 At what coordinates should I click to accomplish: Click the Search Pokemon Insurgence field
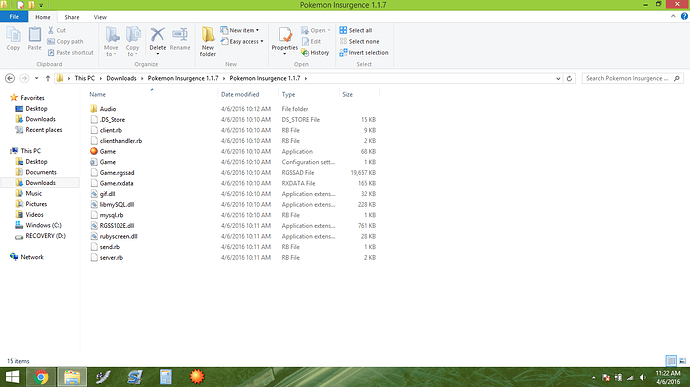point(633,78)
